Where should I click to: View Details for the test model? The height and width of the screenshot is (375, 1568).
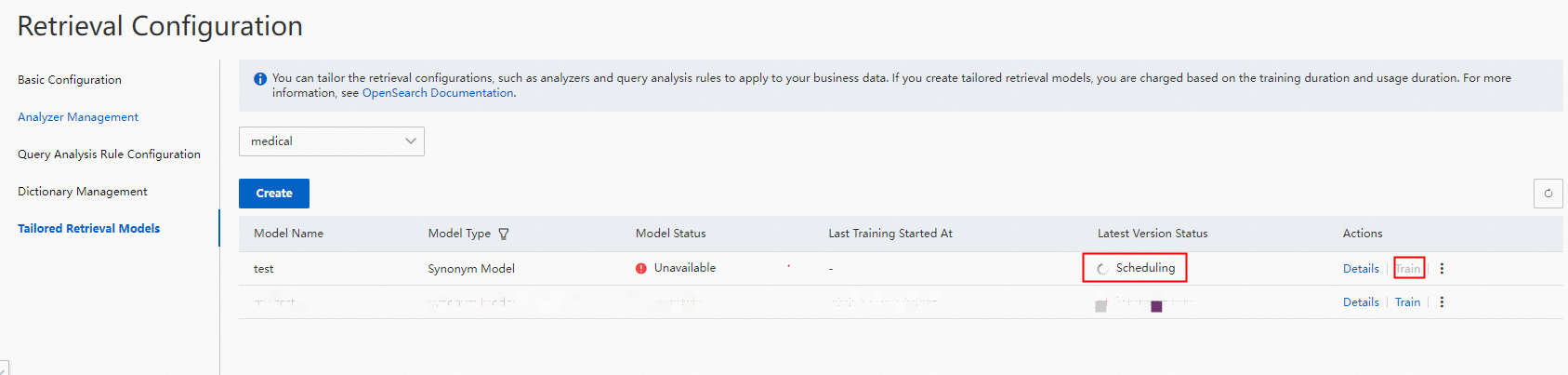click(x=1361, y=269)
